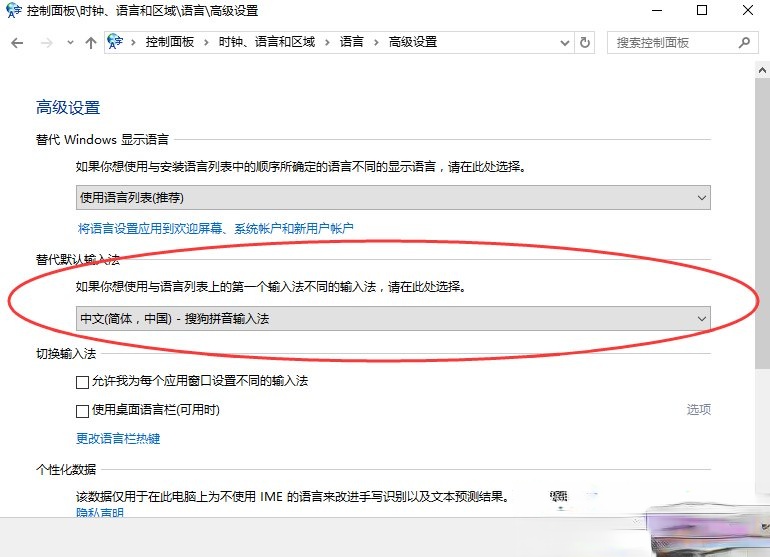Refresh the control panel page
Screen dimensions: 770x557
(x=584, y=43)
